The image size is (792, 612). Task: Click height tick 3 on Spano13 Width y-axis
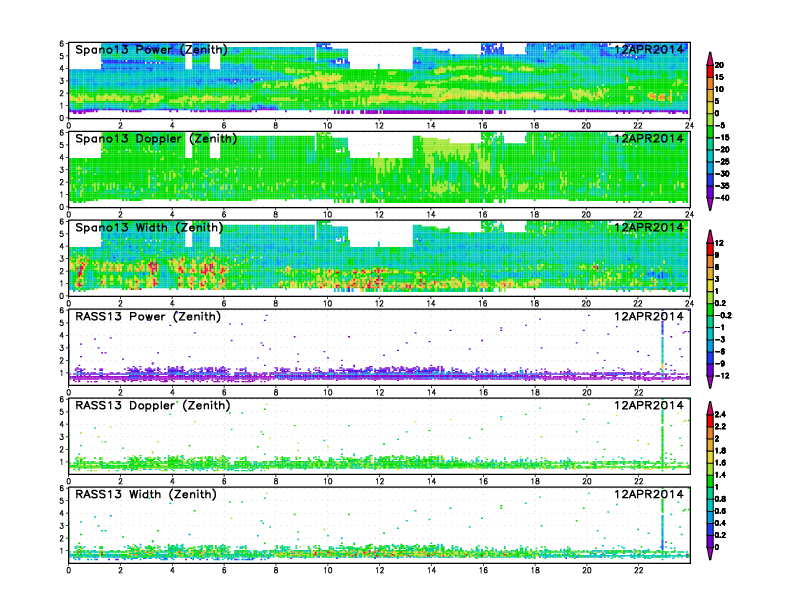point(62,259)
